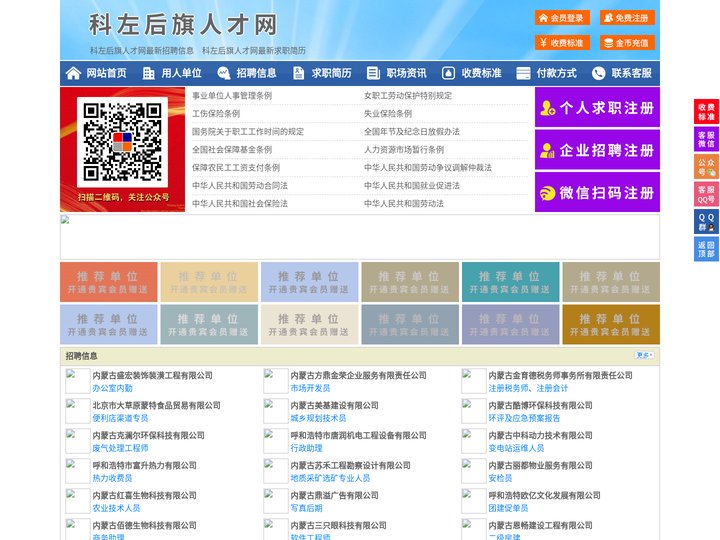Image resolution: width=720 pixels, height=540 pixels.
Task: Click the orange 收费标准 button in header
Action: click(x=562, y=43)
